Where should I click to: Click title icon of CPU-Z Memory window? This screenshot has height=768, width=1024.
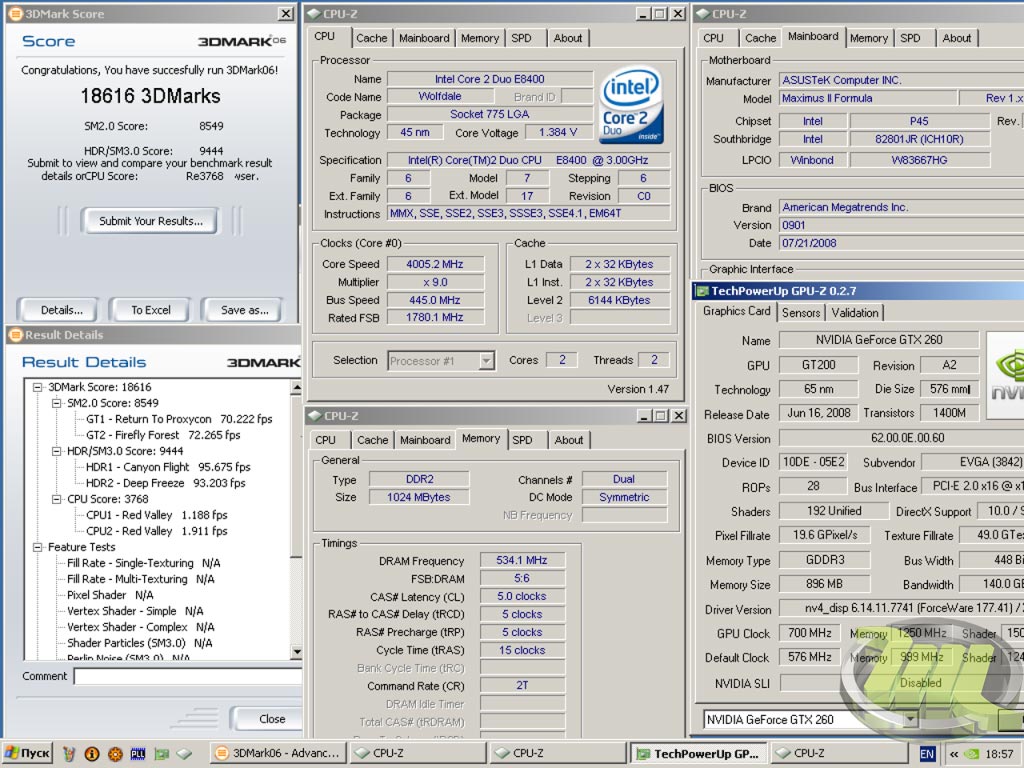coord(315,416)
